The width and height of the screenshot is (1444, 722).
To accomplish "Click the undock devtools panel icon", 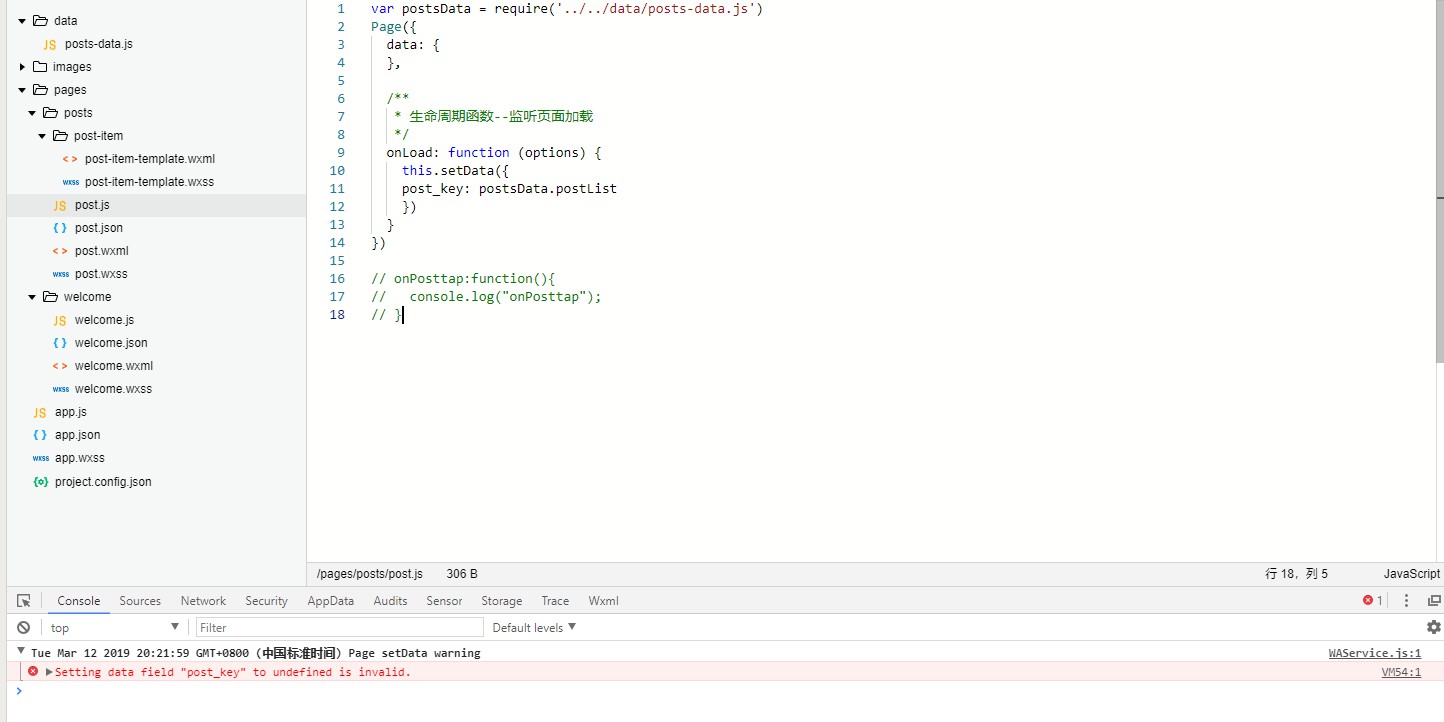I will pyautogui.click(x=1434, y=601).
